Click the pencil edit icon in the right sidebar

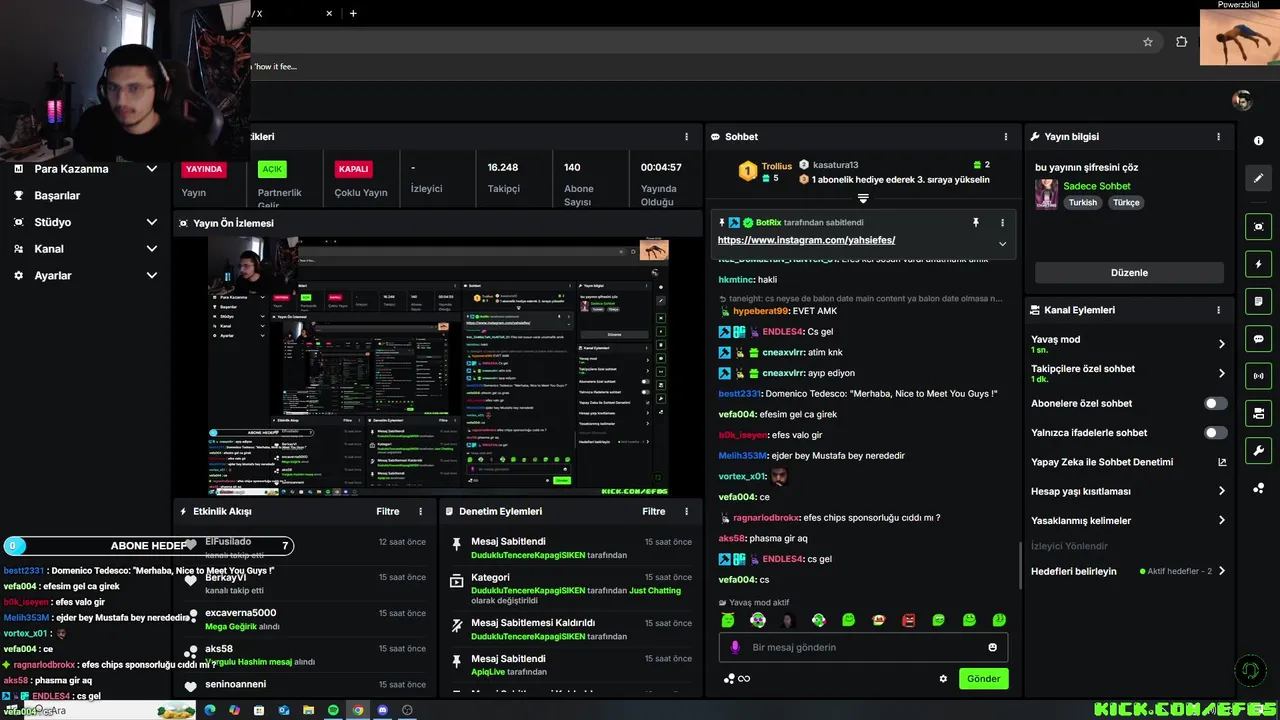point(1258,178)
